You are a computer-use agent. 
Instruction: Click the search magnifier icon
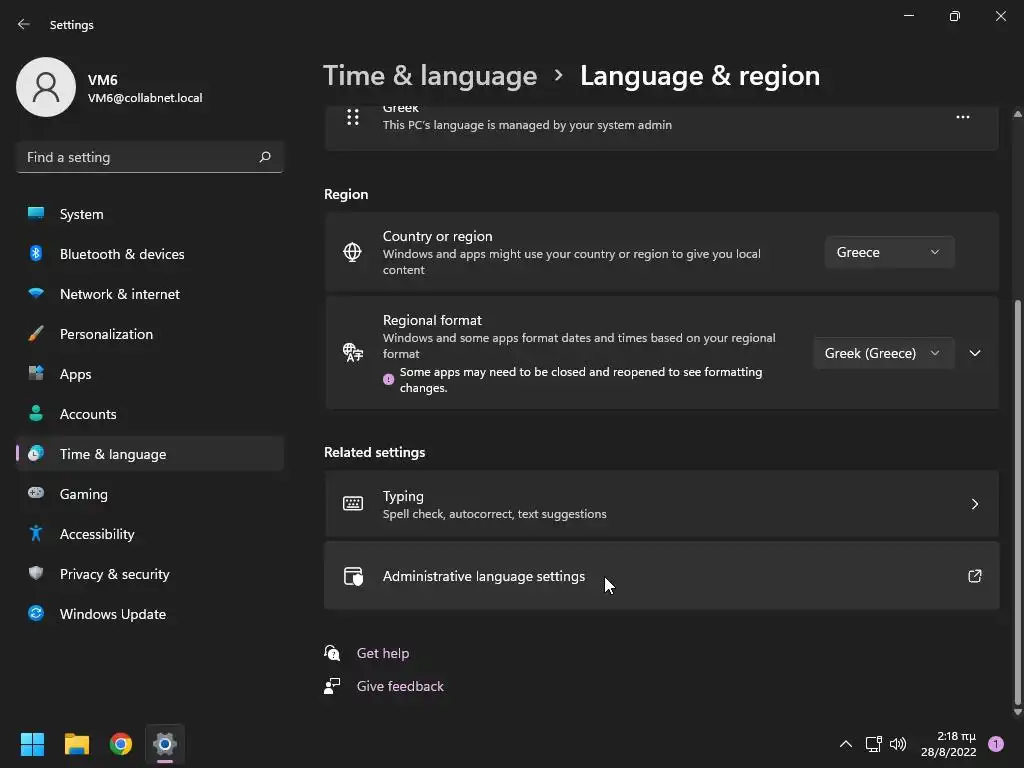(x=264, y=157)
